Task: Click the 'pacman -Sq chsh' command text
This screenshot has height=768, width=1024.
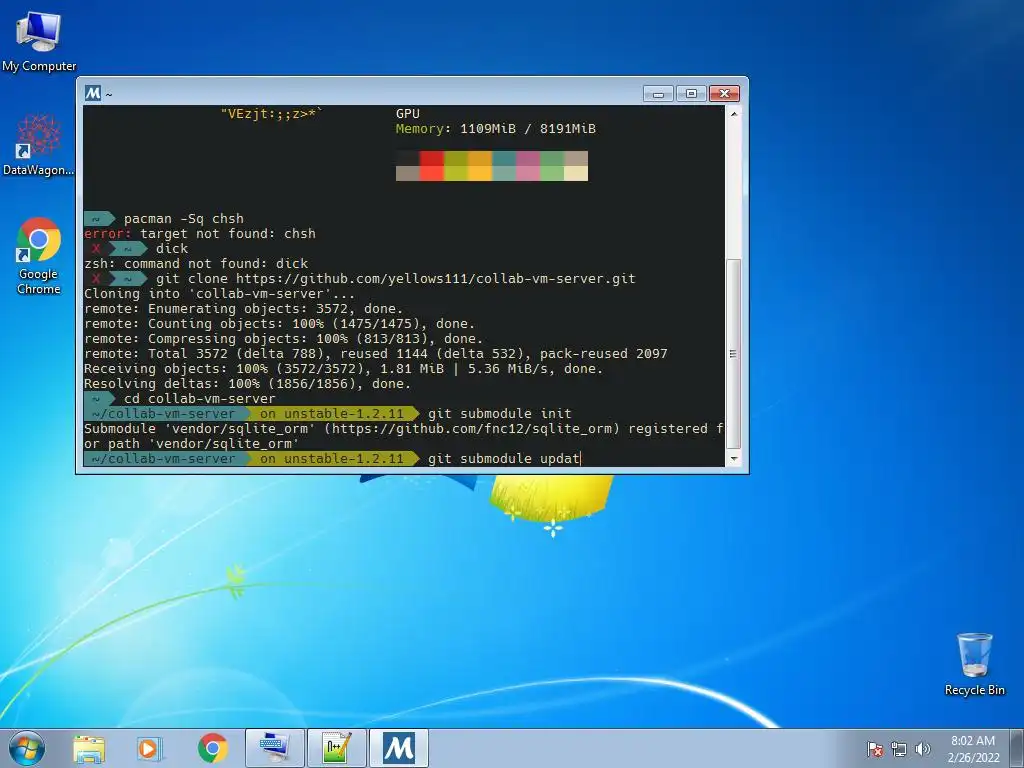Action: (184, 219)
